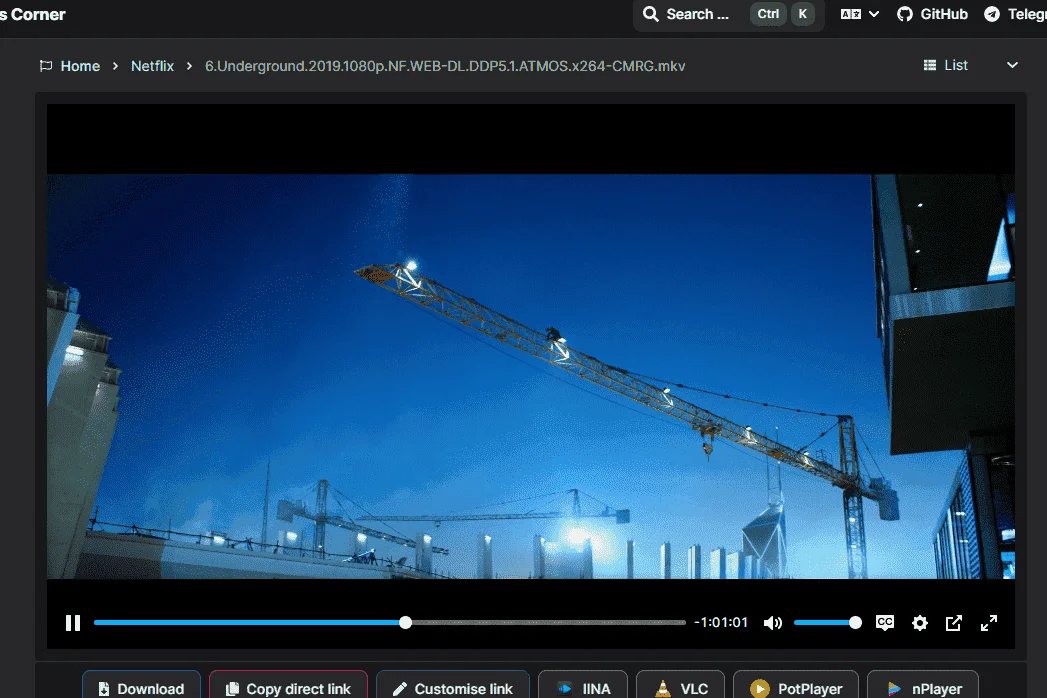Click the Telegram icon

point(992,14)
